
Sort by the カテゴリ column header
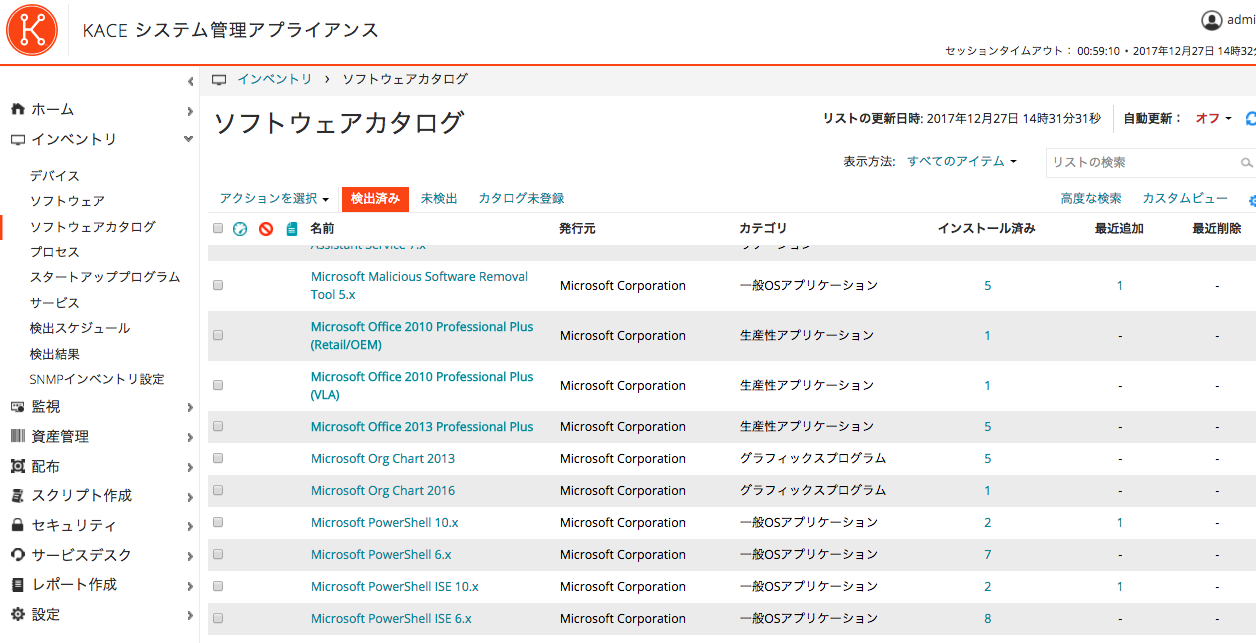[x=763, y=229]
